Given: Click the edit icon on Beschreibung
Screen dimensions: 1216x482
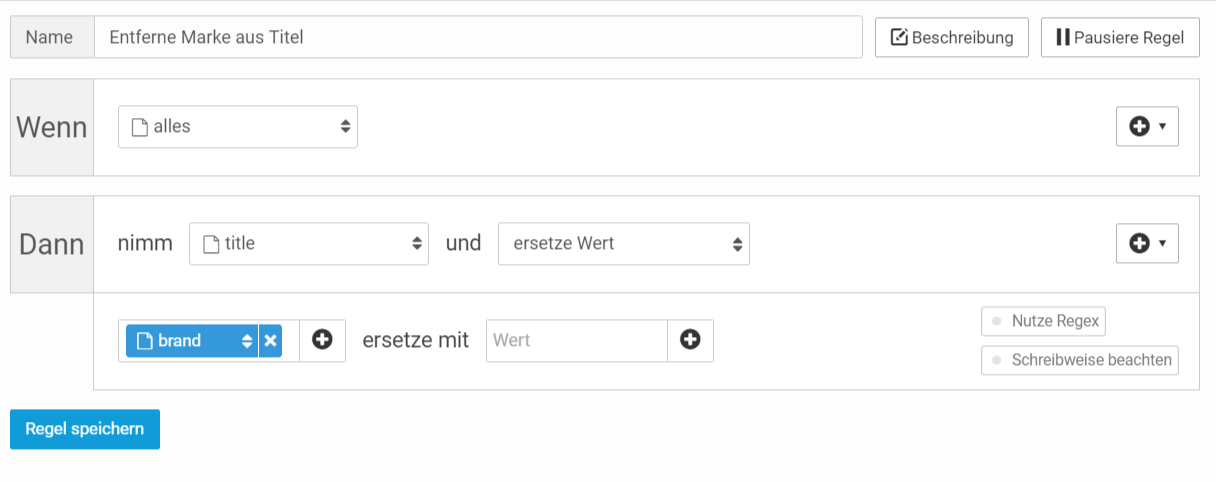Looking at the screenshot, I should [x=899, y=38].
